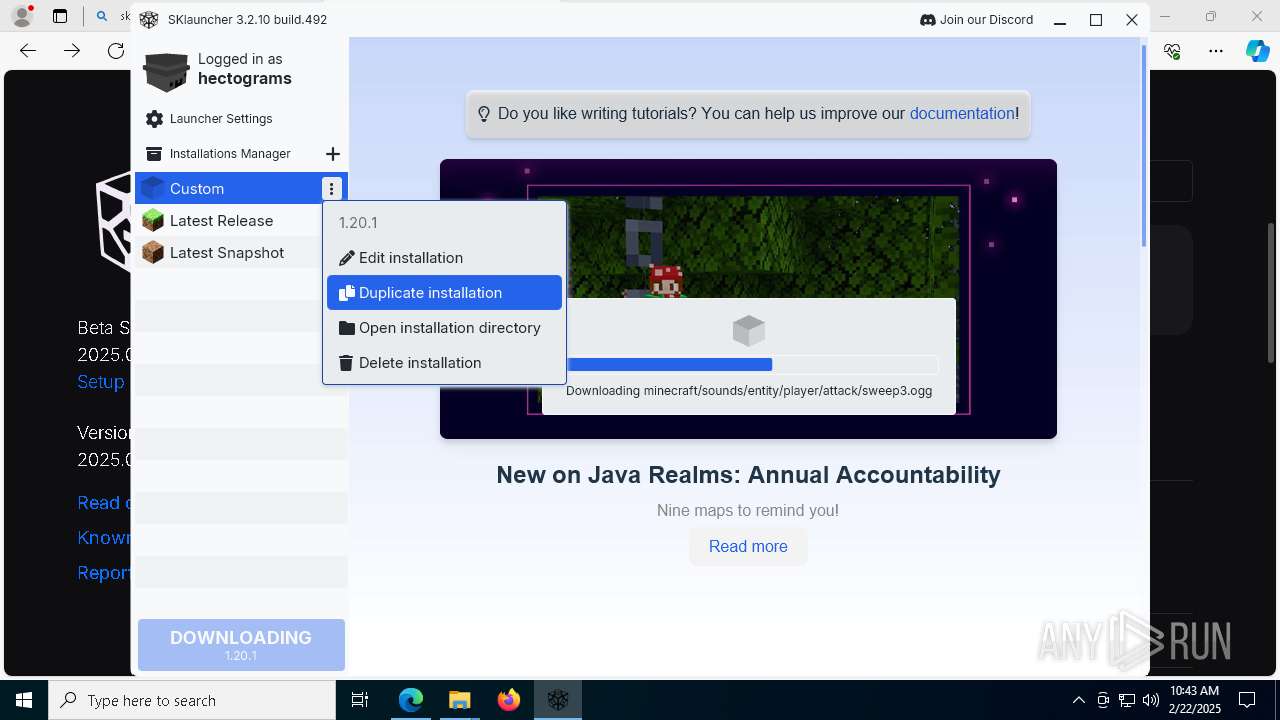Click browser forward arrow in Edge window
The height and width of the screenshot is (720, 1280).
(72, 51)
